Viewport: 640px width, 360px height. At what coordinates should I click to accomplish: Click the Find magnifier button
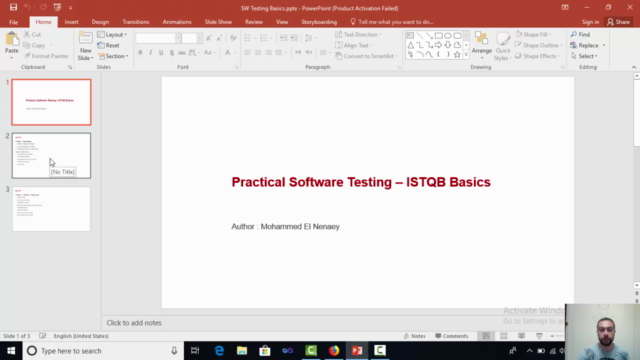coord(580,34)
